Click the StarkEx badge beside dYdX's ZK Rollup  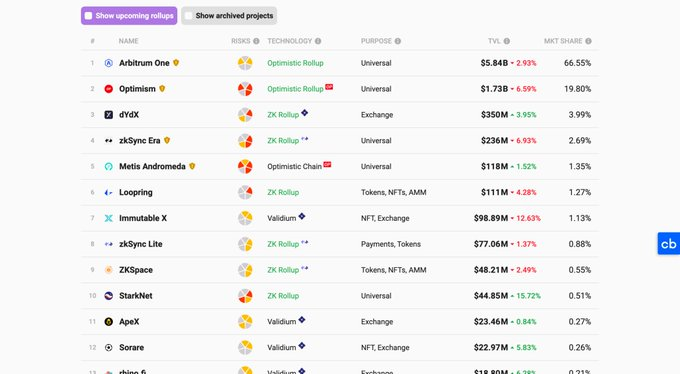[x=304, y=113]
